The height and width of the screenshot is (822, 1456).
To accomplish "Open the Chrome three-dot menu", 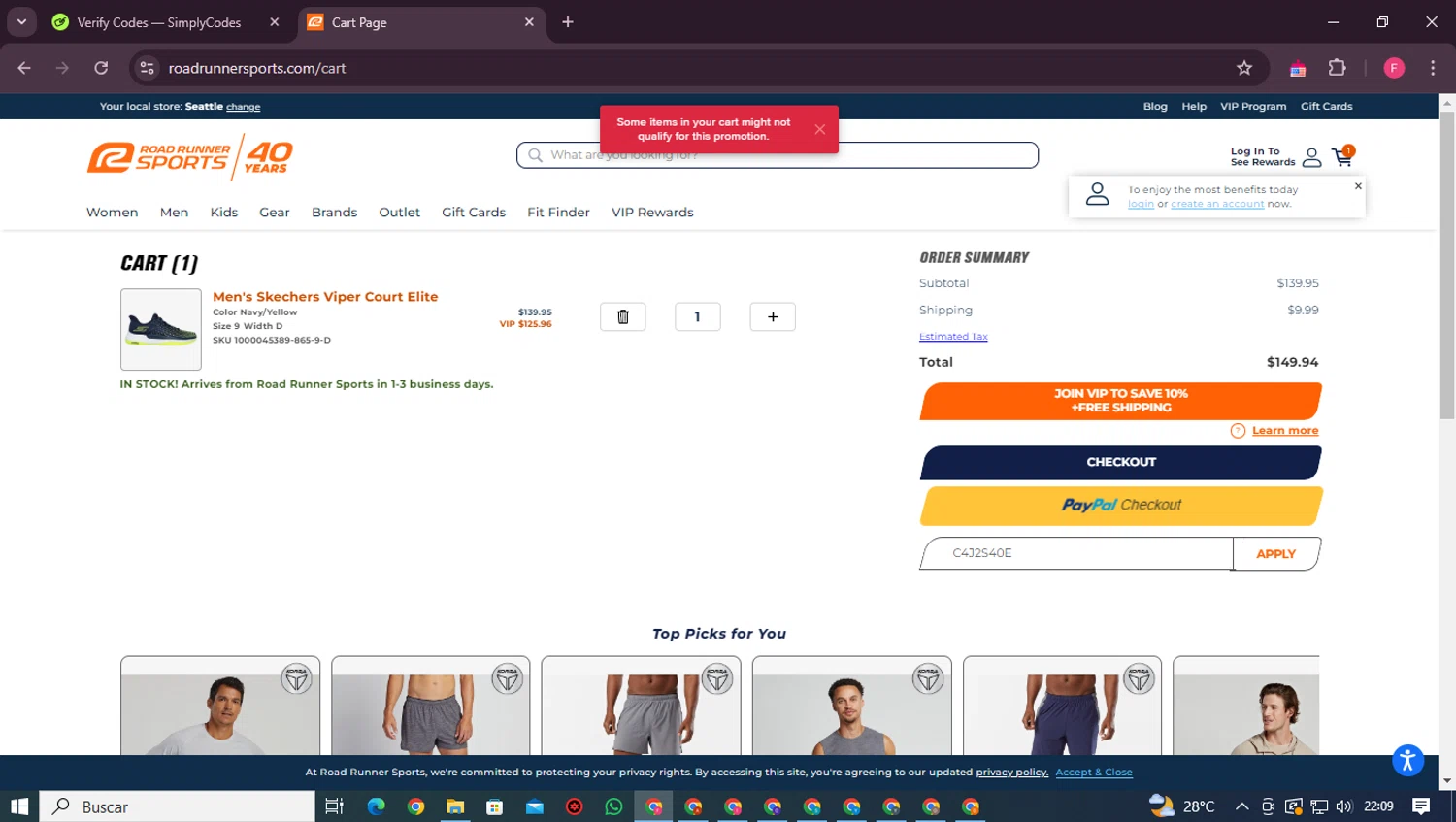I will click(x=1433, y=68).
